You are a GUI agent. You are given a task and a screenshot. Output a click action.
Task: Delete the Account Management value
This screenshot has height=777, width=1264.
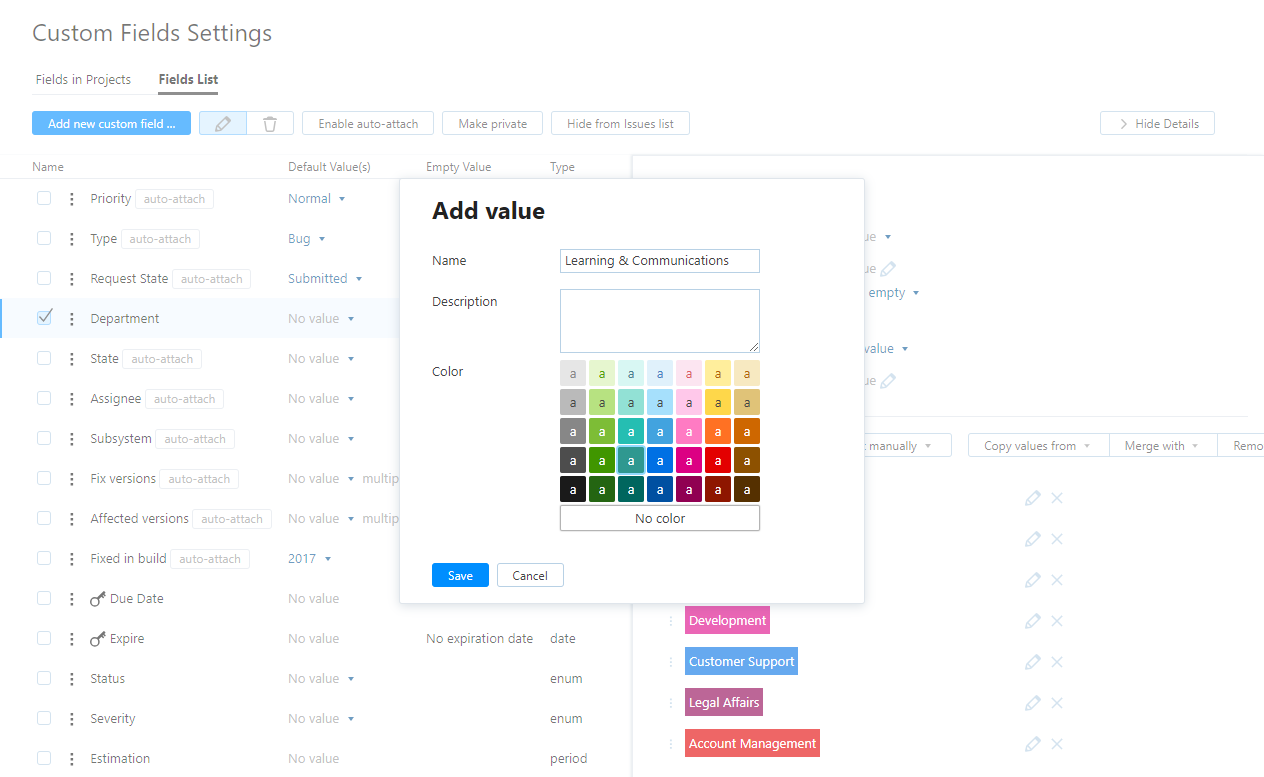1057,744
